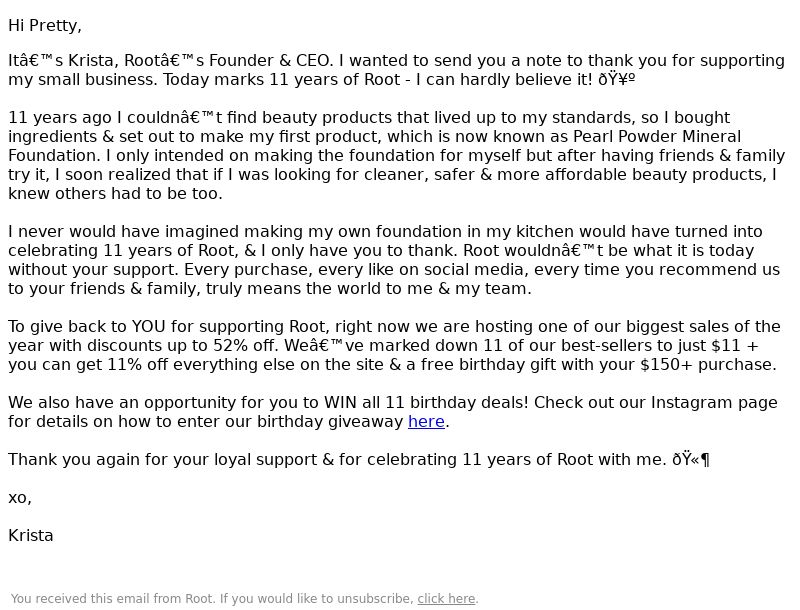Click the words "Pearl Powder Mineral Foundation"
This screenshot has width=800, height=610.
374,146
